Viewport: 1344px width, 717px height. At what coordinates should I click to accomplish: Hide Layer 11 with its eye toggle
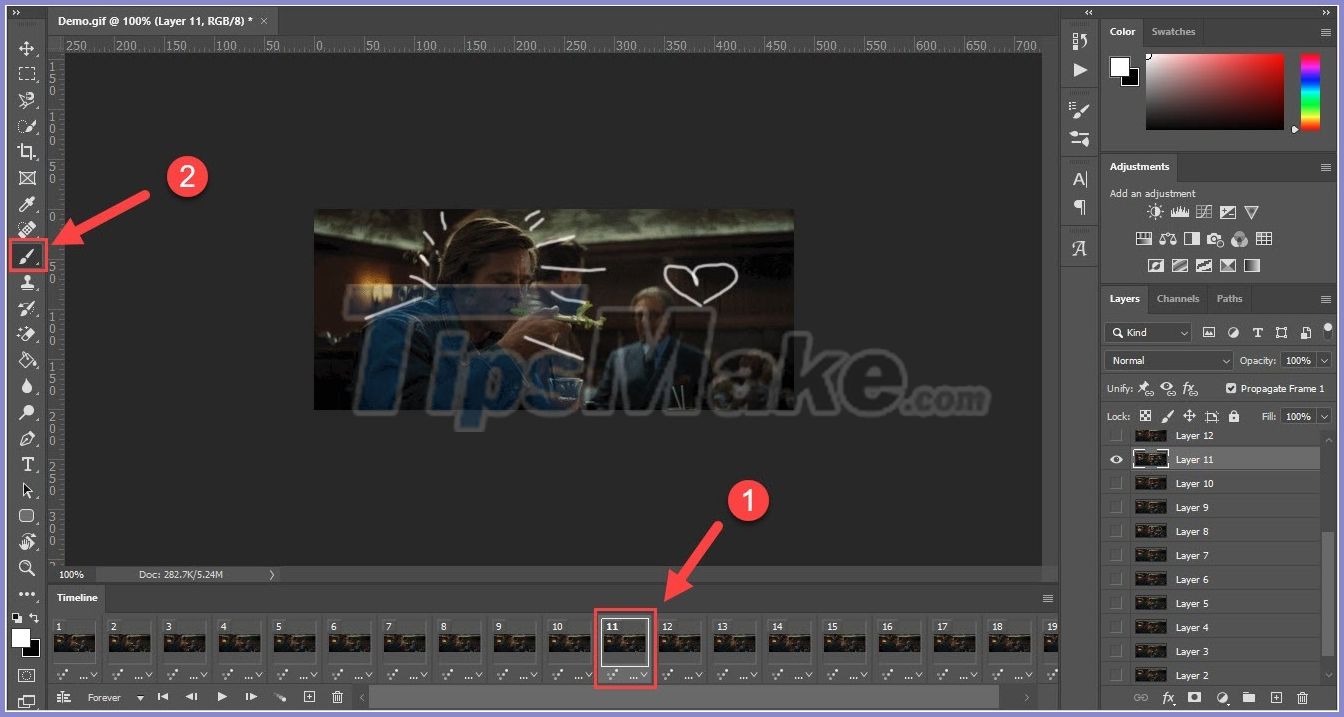tap(1116, 459)
